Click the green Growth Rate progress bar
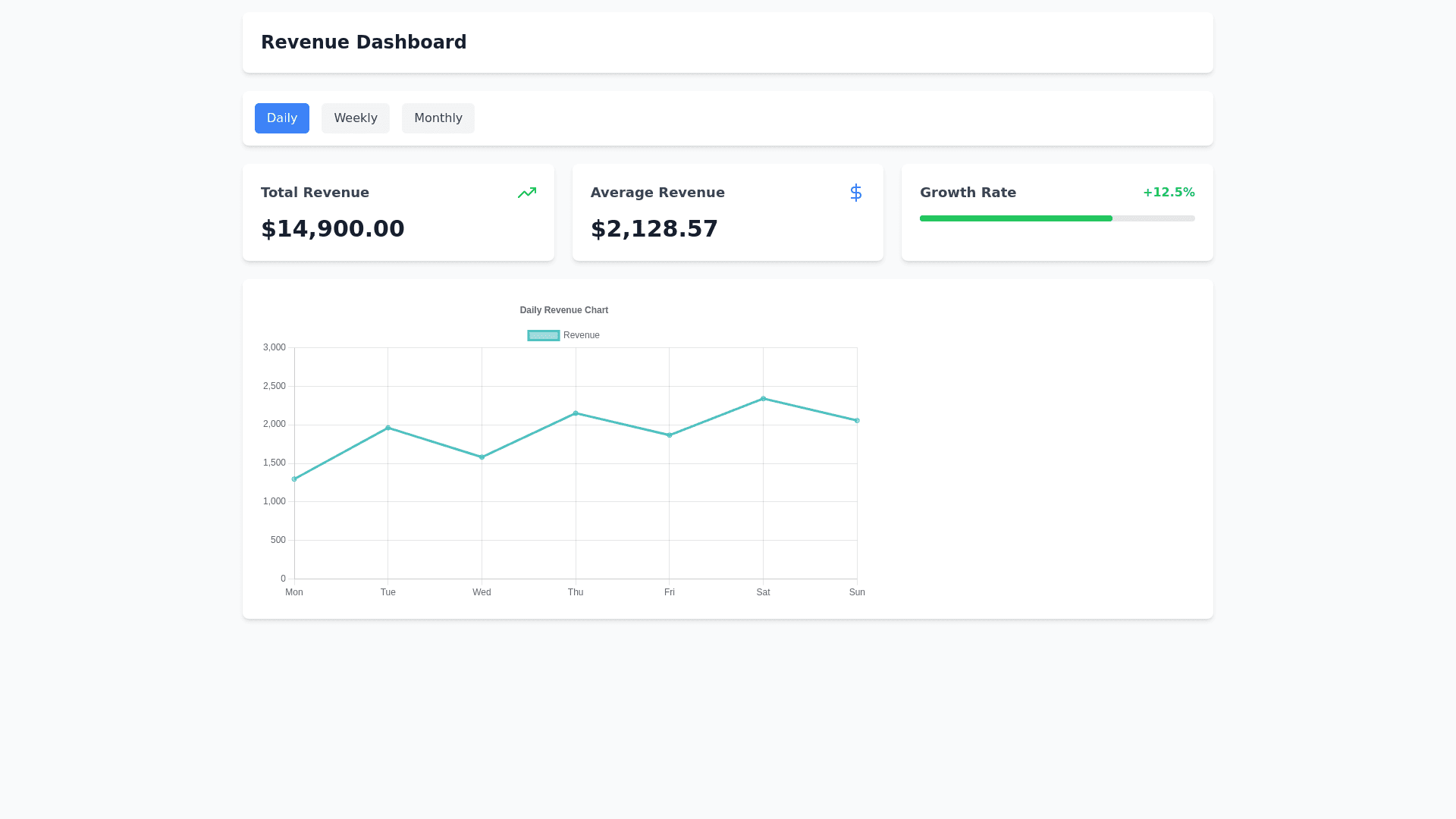This screenshot has width=1456, height=819. [1015, 218]
